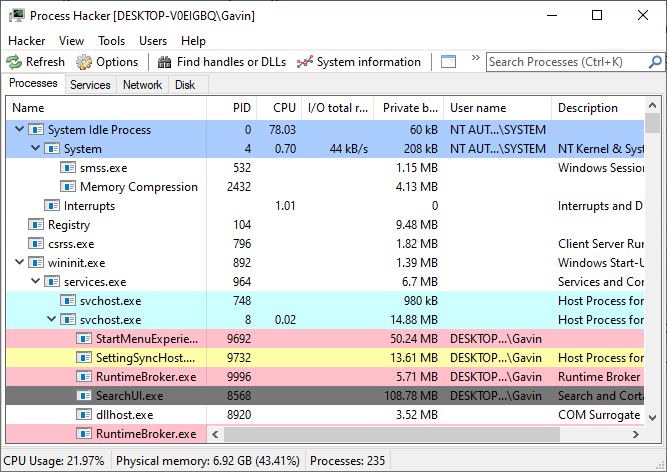Viewport: 667px width, 472px height.
Task: Click the vertical scrollbar up arrow
Action: 653,105
